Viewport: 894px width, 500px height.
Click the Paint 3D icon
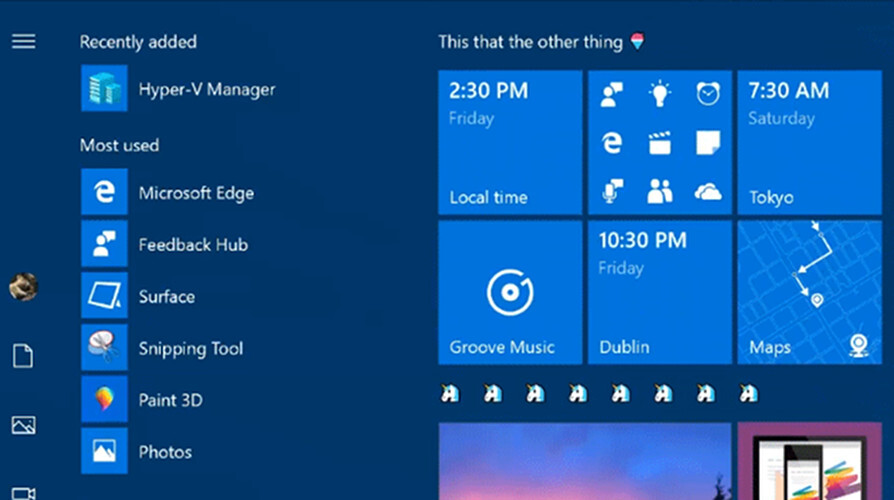point(104,399)
